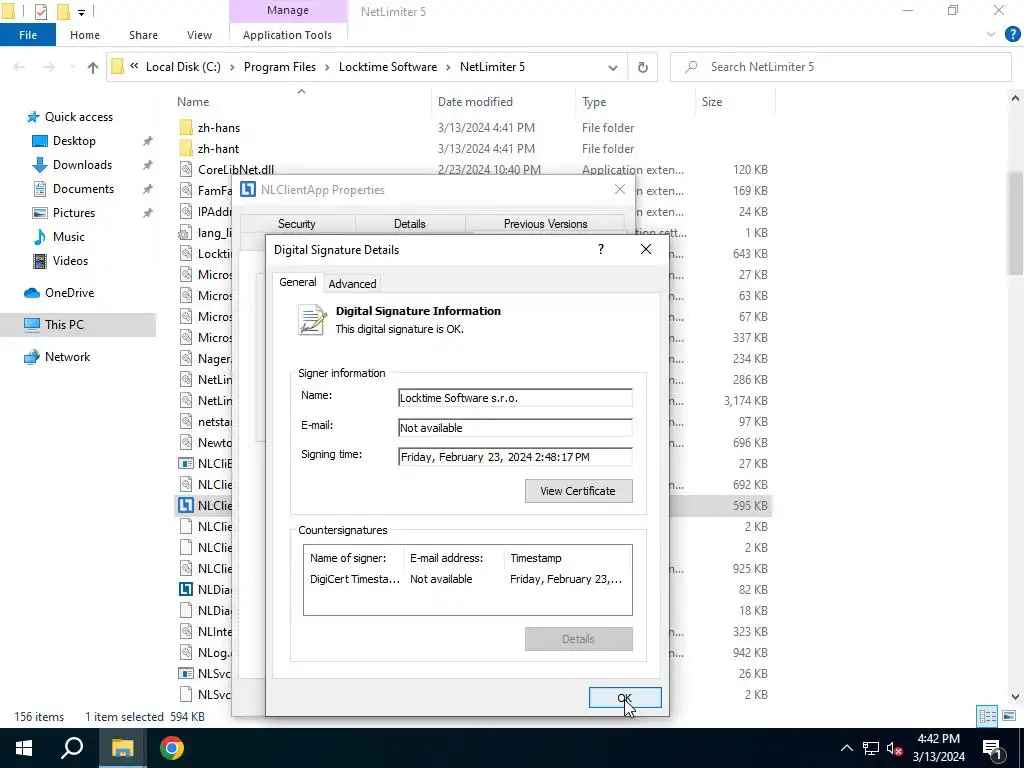Open Documents in navigation pane
1024x768 pixels.
tap(83, 189)
